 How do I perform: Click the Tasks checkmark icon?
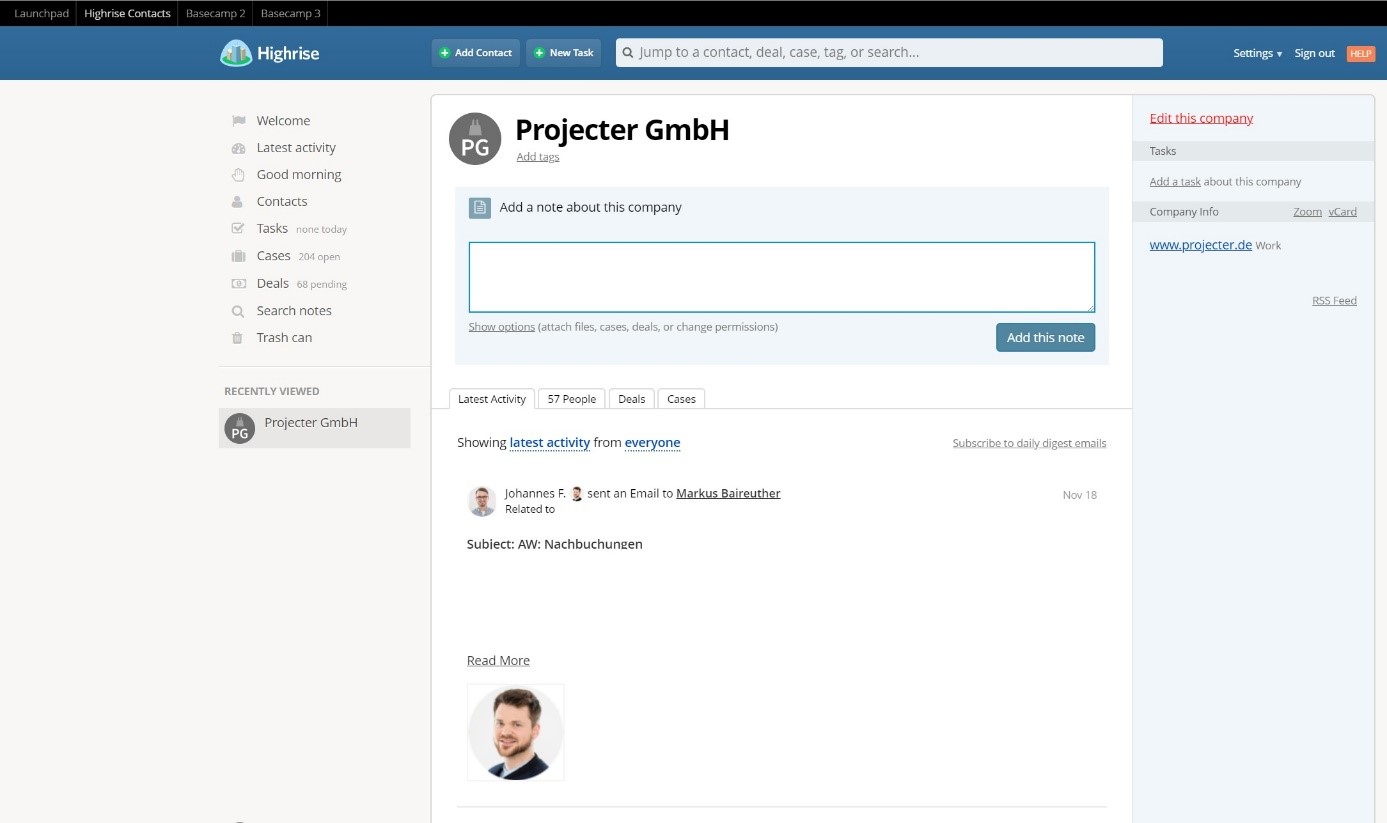[238, 229]
